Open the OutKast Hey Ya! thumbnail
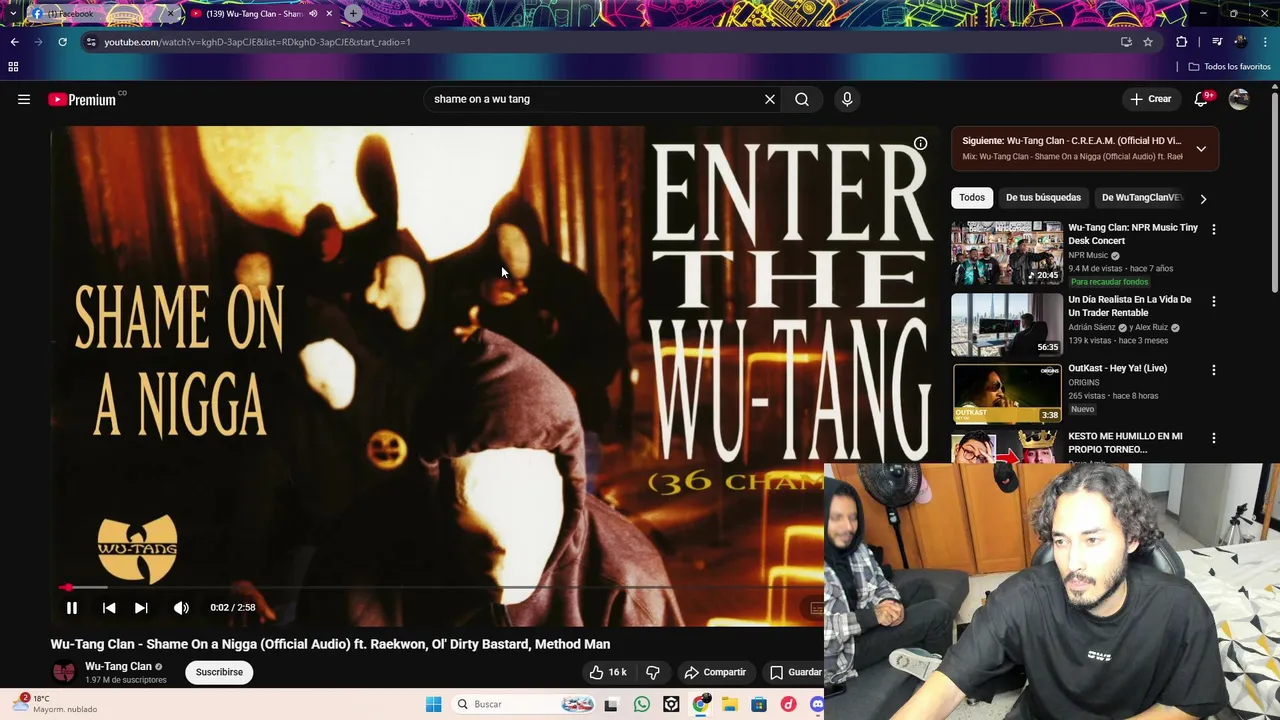This screenshot has height=720, width=1280. (1006, 394)
